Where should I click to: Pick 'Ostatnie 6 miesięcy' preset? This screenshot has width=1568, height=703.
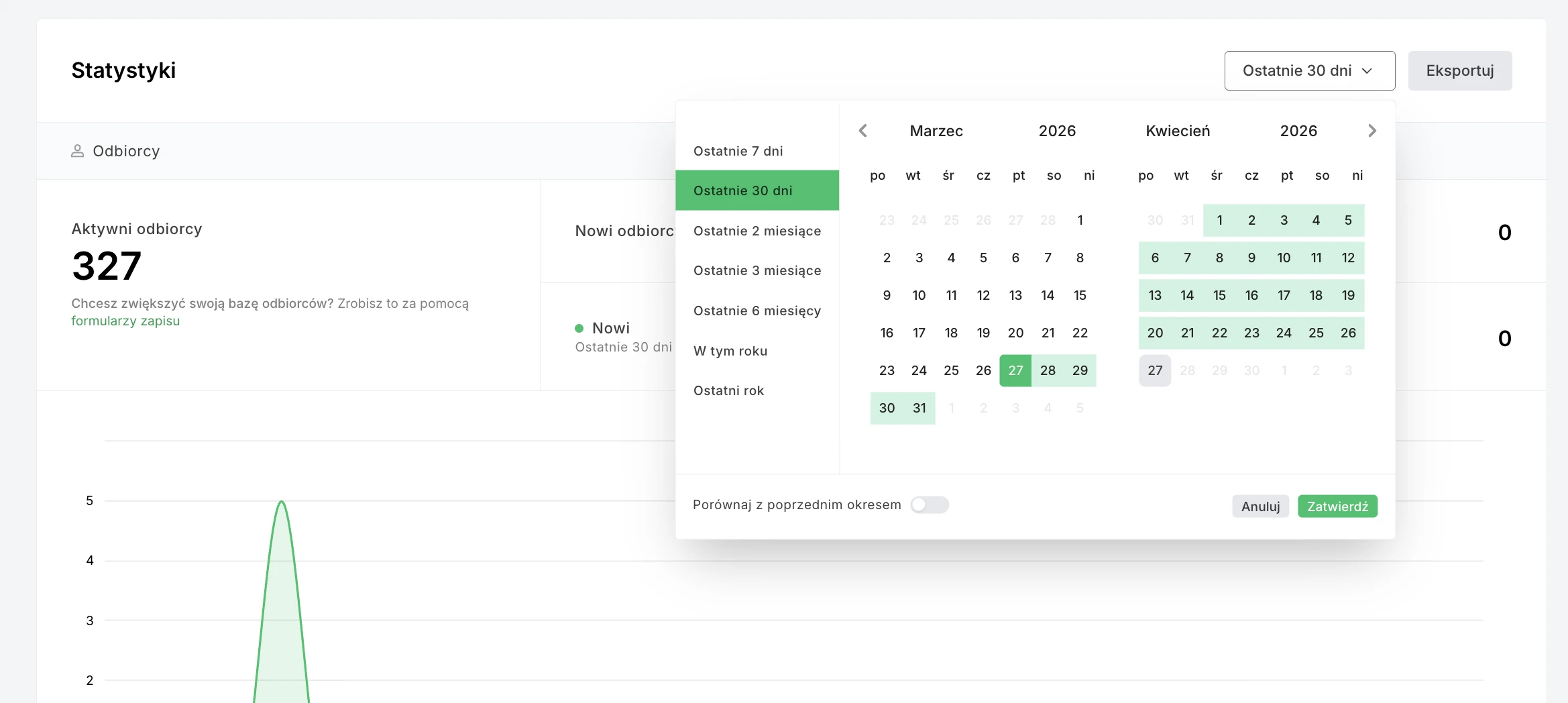coord(757,311)
